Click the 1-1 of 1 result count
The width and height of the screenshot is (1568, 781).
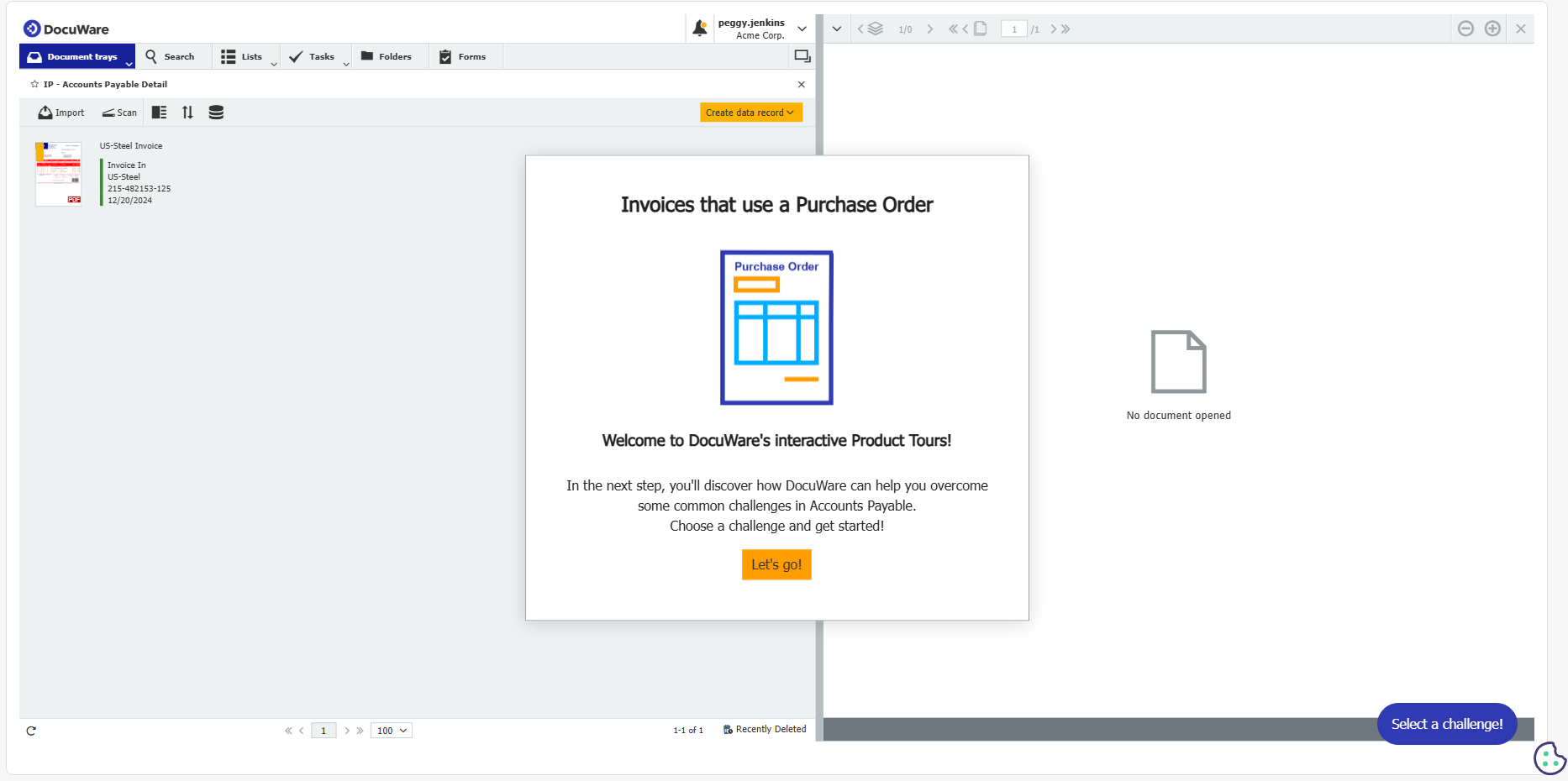click(x=688, y=731)
